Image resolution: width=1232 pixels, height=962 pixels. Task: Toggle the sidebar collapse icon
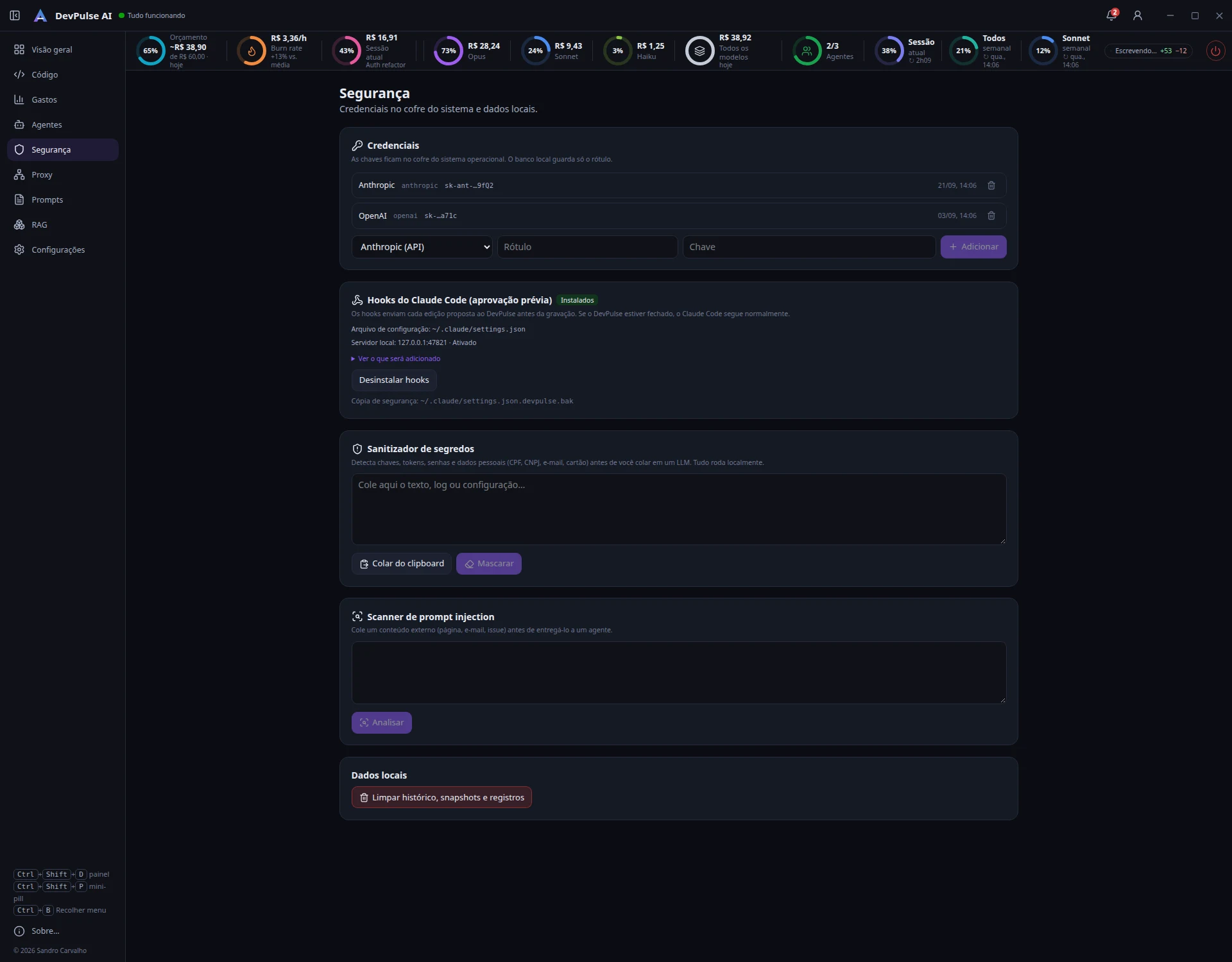(15, 15)
